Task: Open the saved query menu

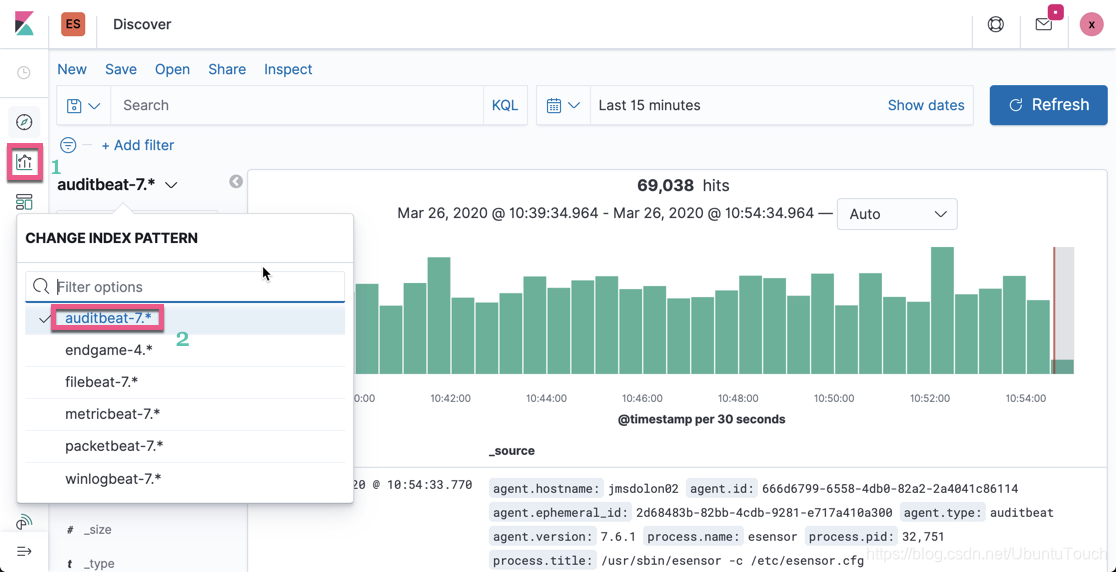Action: 84,105
